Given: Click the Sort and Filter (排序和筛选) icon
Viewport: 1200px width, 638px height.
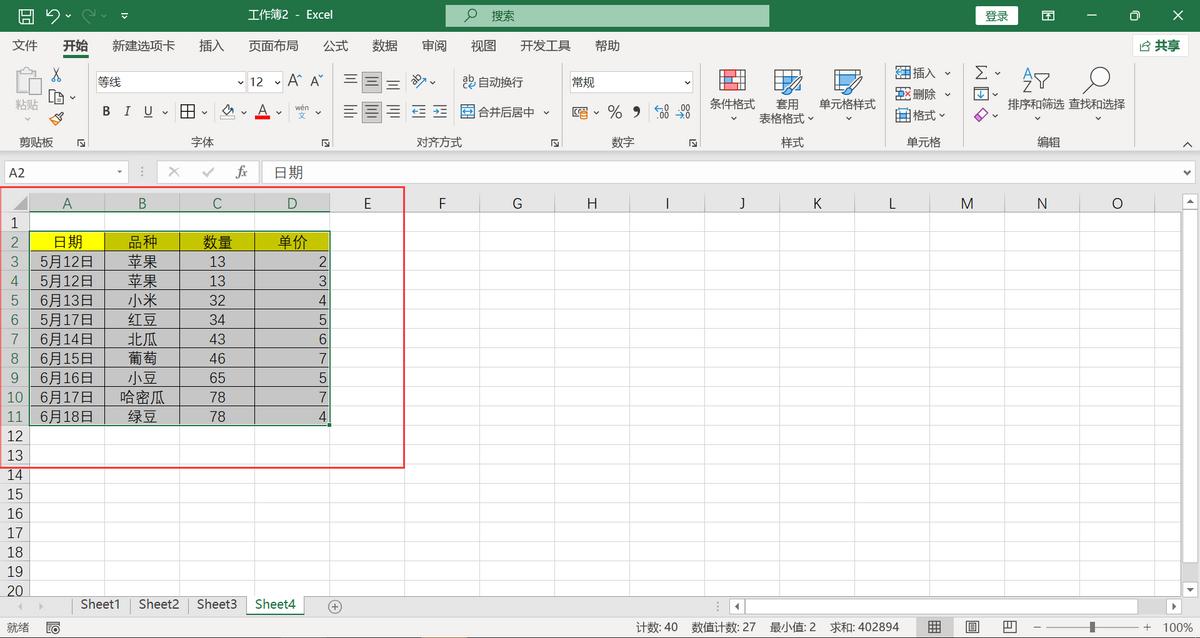Looking at the screenshot, I should pos(1035,90).
